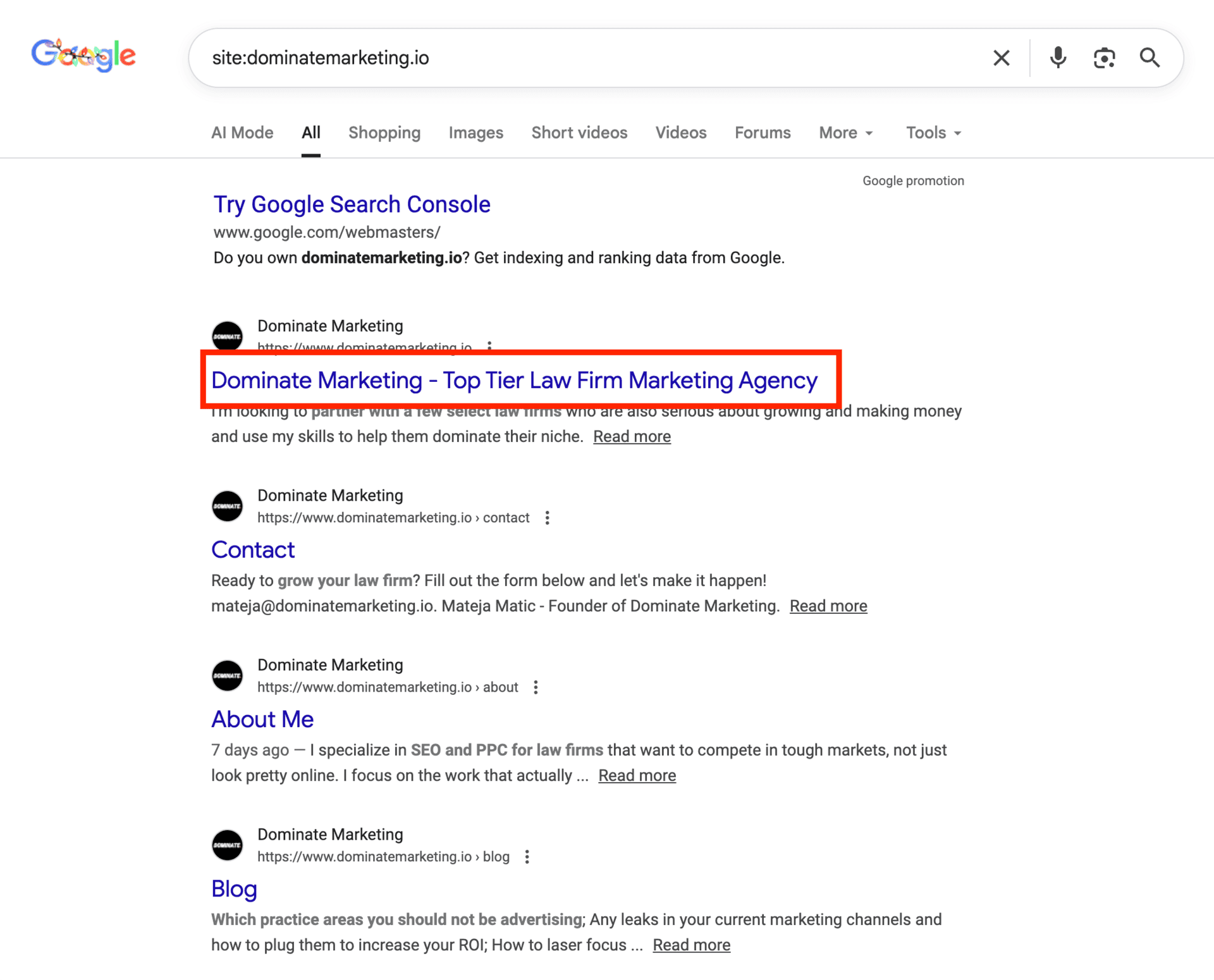Click the magnifying glass search button
1214x980 pixels.
(1150, 58)
